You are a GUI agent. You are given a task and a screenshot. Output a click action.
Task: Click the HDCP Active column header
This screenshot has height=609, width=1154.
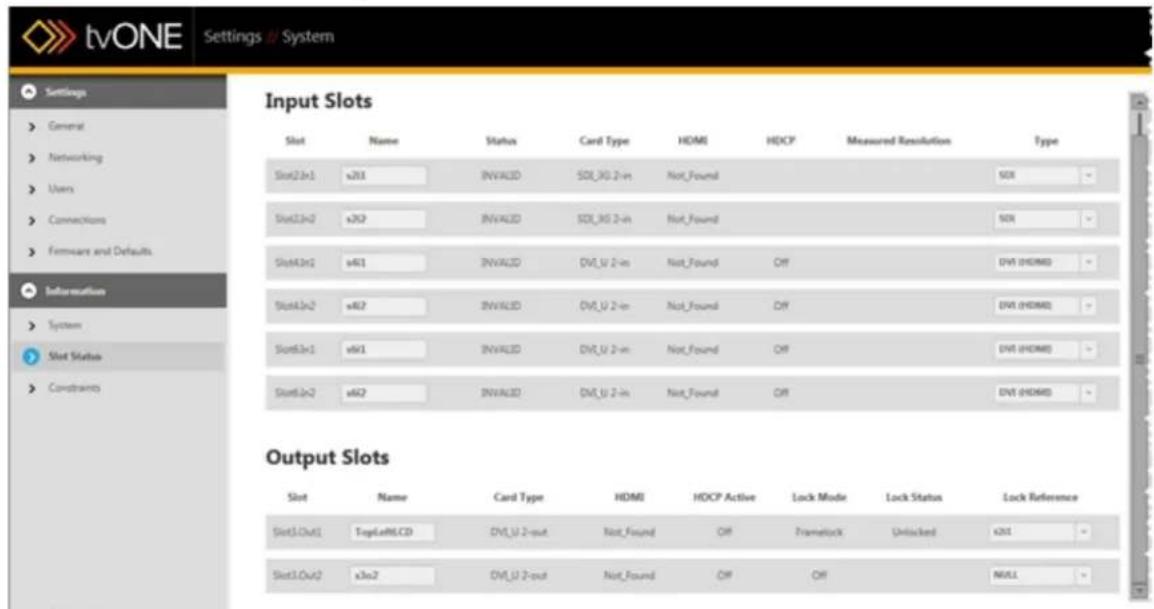click(x=724, y=497)
